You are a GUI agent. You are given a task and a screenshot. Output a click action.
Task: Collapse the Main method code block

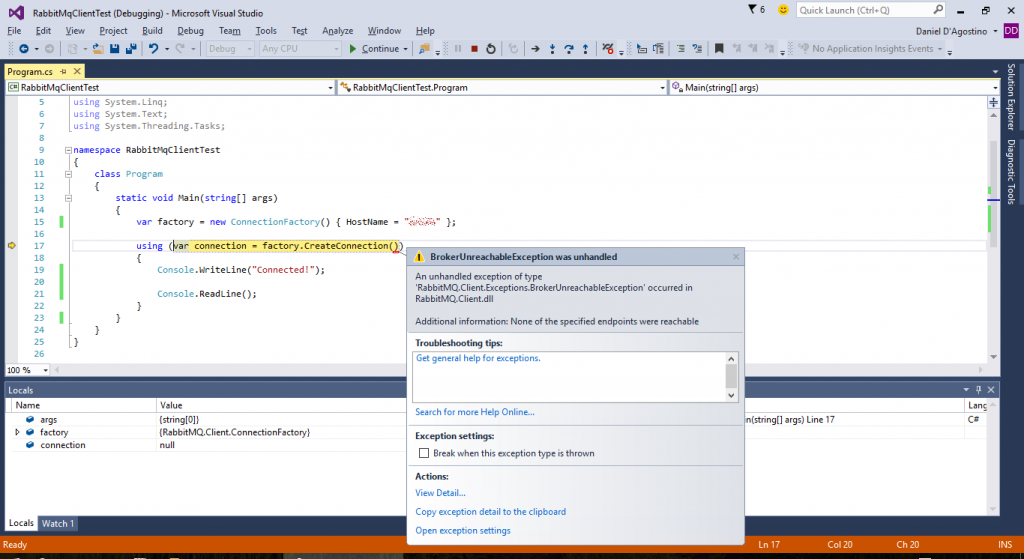(x=66, y=198)
